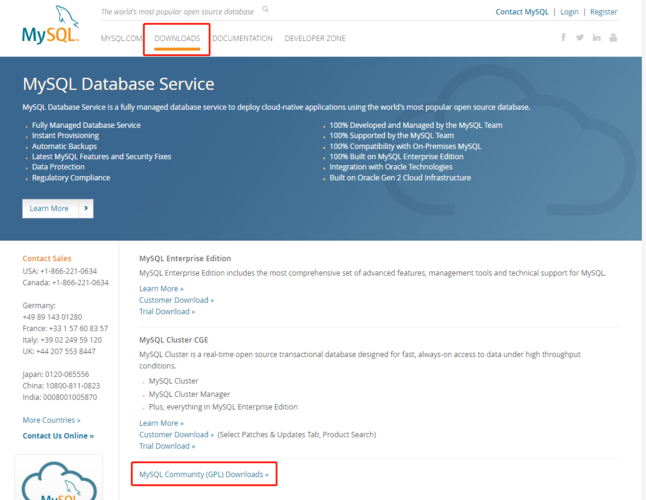Click '100% Supported by the MySQL Team'
Image resolution: width=646 pixels, height=500 pixels.
tap(391, 136)
